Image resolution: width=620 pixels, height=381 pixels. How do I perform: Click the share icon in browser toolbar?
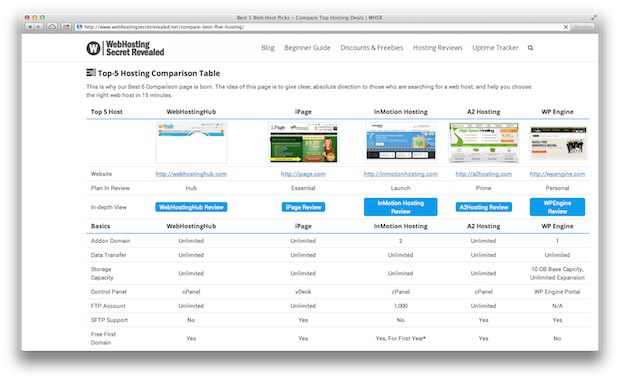pos(66,27)
